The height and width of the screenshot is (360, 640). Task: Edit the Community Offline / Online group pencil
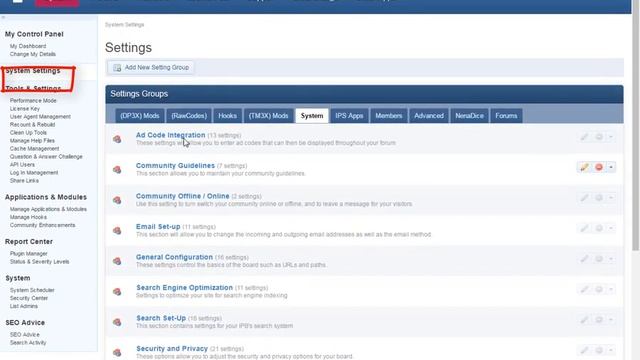[584, 198]
